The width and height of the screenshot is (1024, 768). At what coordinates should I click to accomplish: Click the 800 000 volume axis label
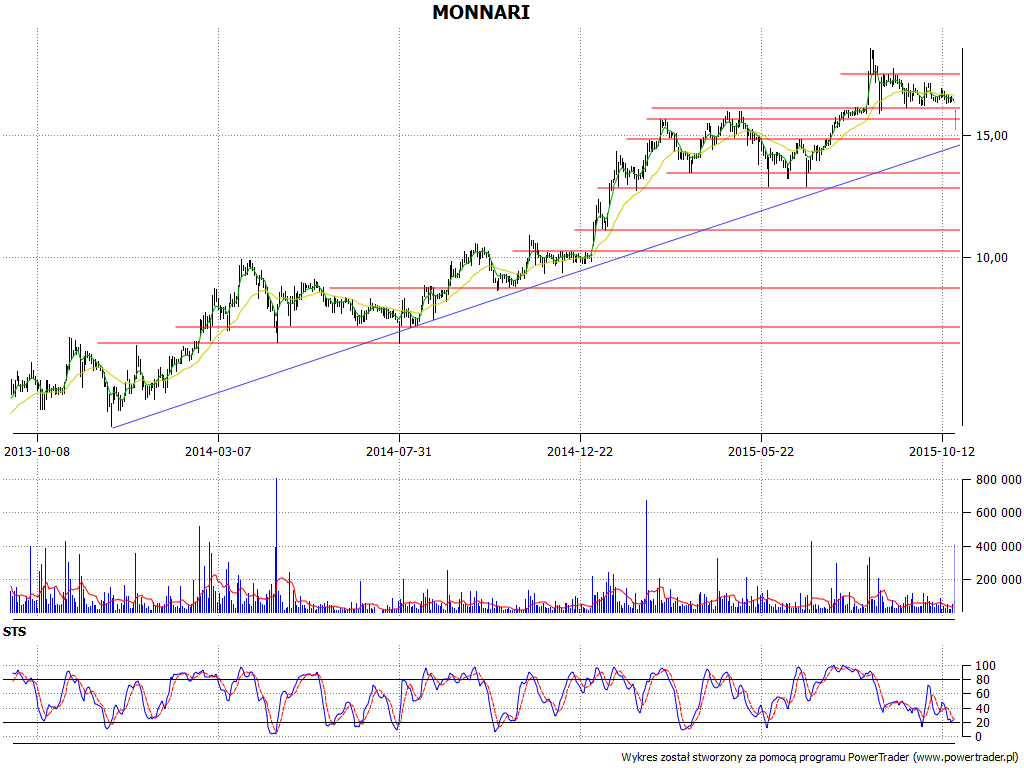click(x=999, y=480)
